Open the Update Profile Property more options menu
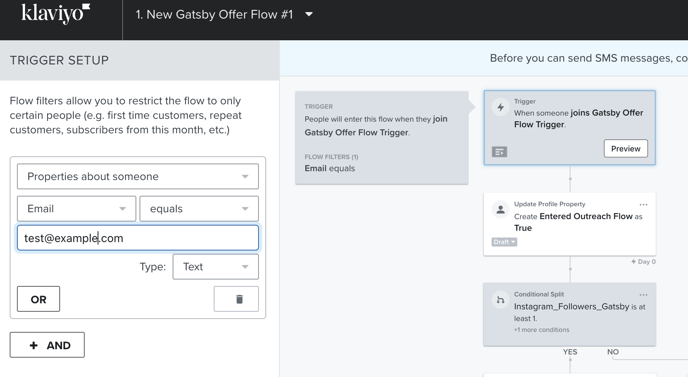688x377 pixels. coord(643,205)
